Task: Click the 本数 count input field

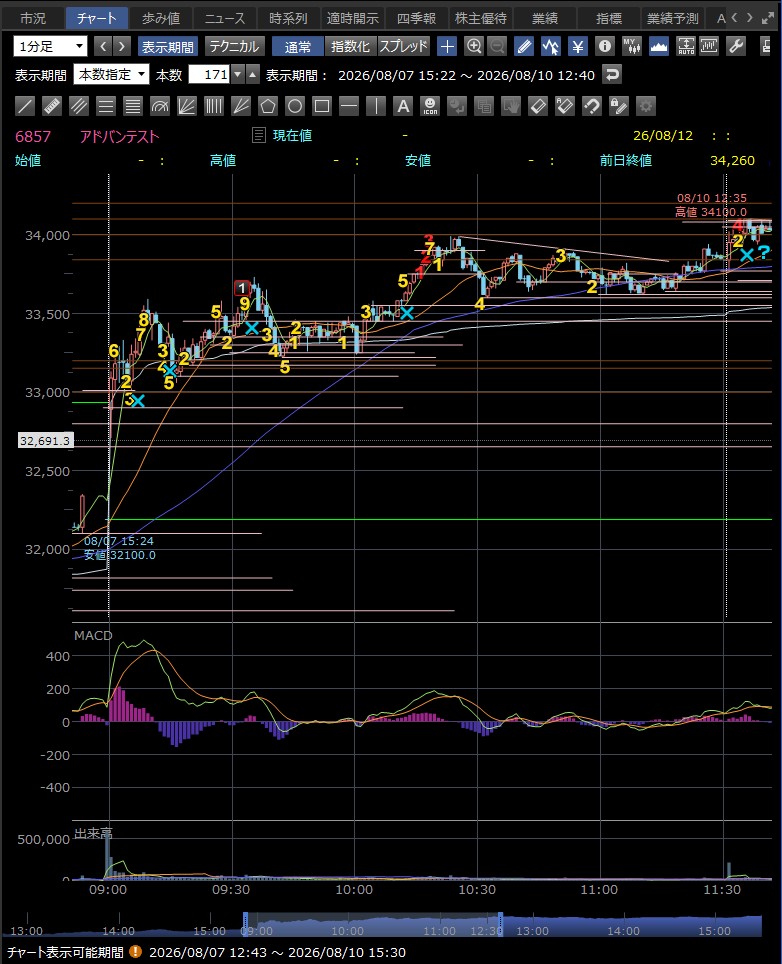Action: 209,74
